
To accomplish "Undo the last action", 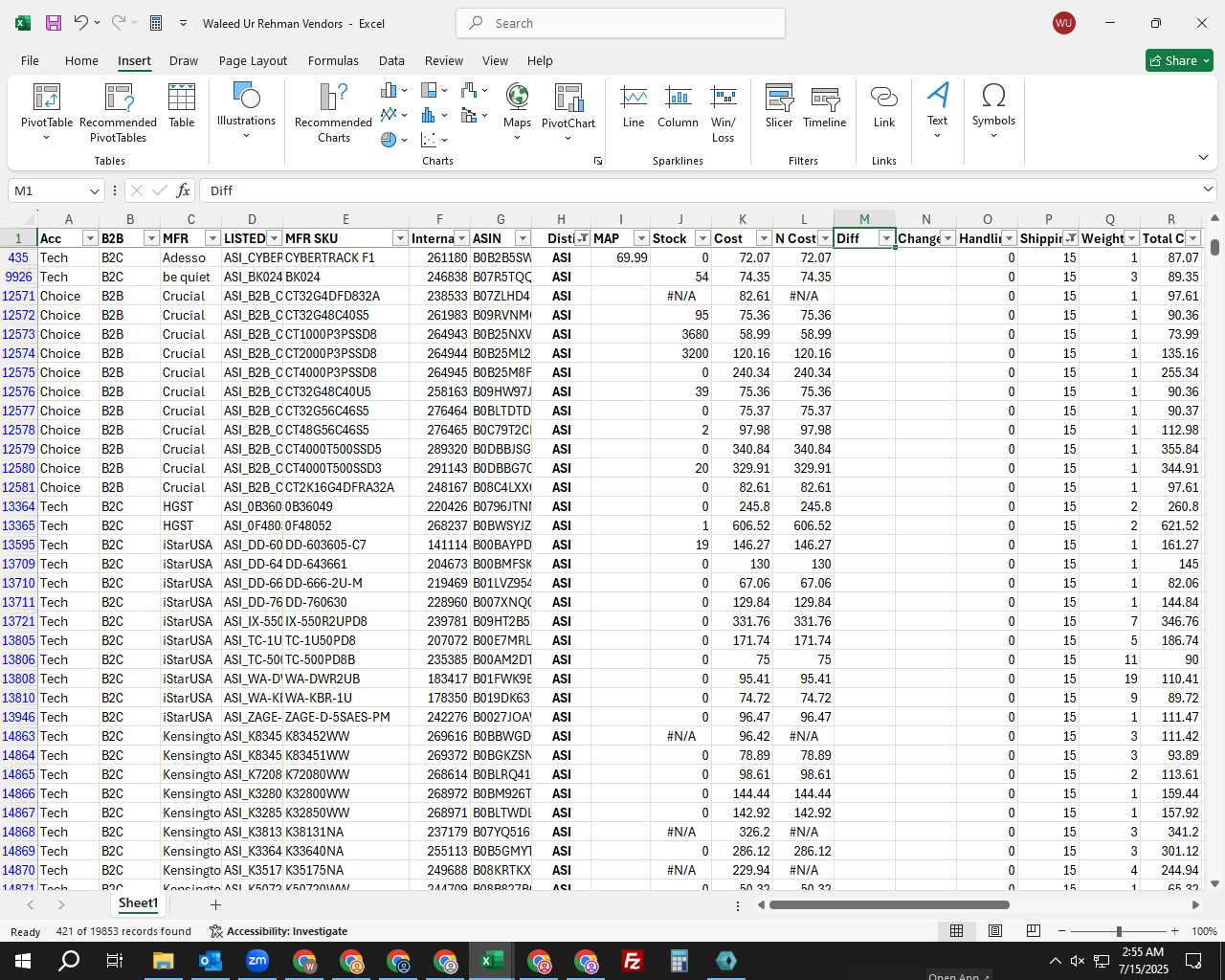I will [x=82, y=23].
